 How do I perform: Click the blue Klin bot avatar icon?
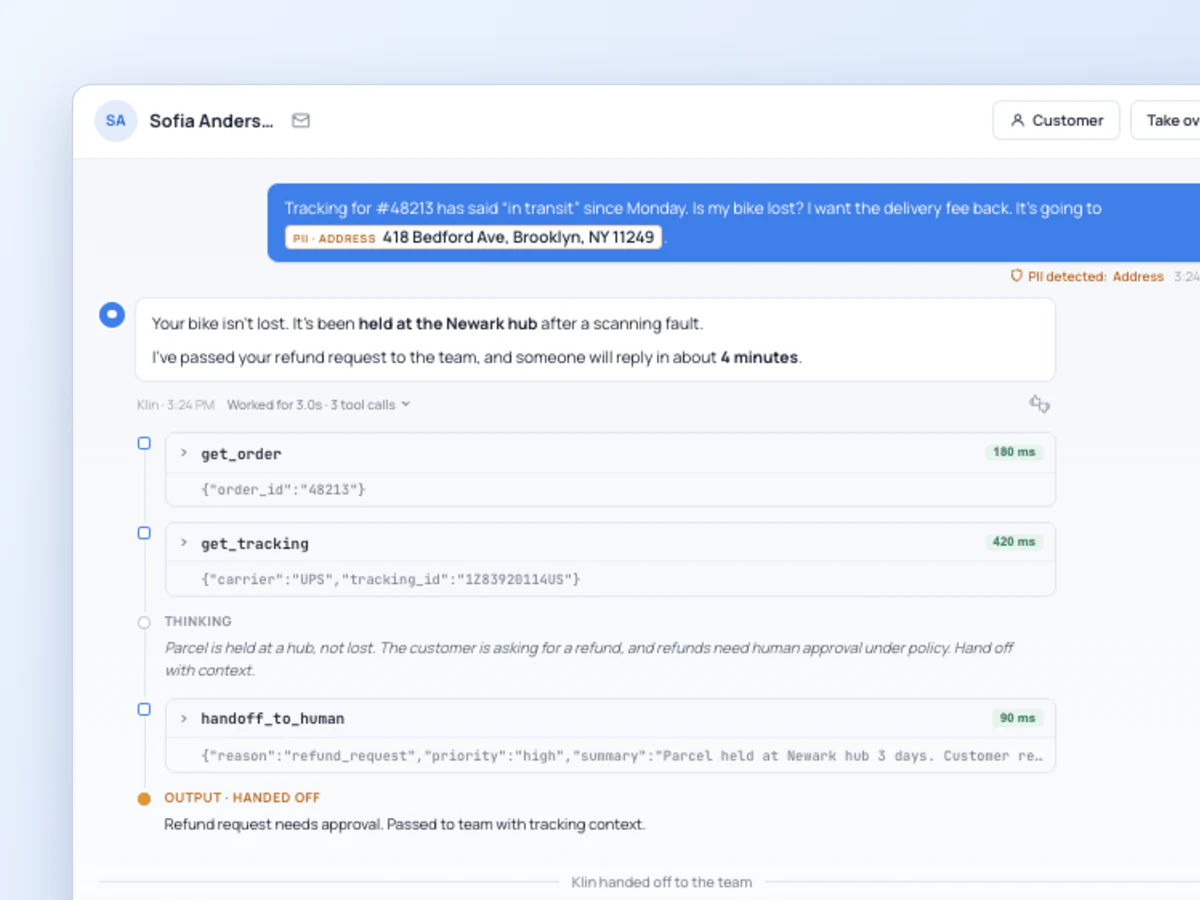pos(112,315)
